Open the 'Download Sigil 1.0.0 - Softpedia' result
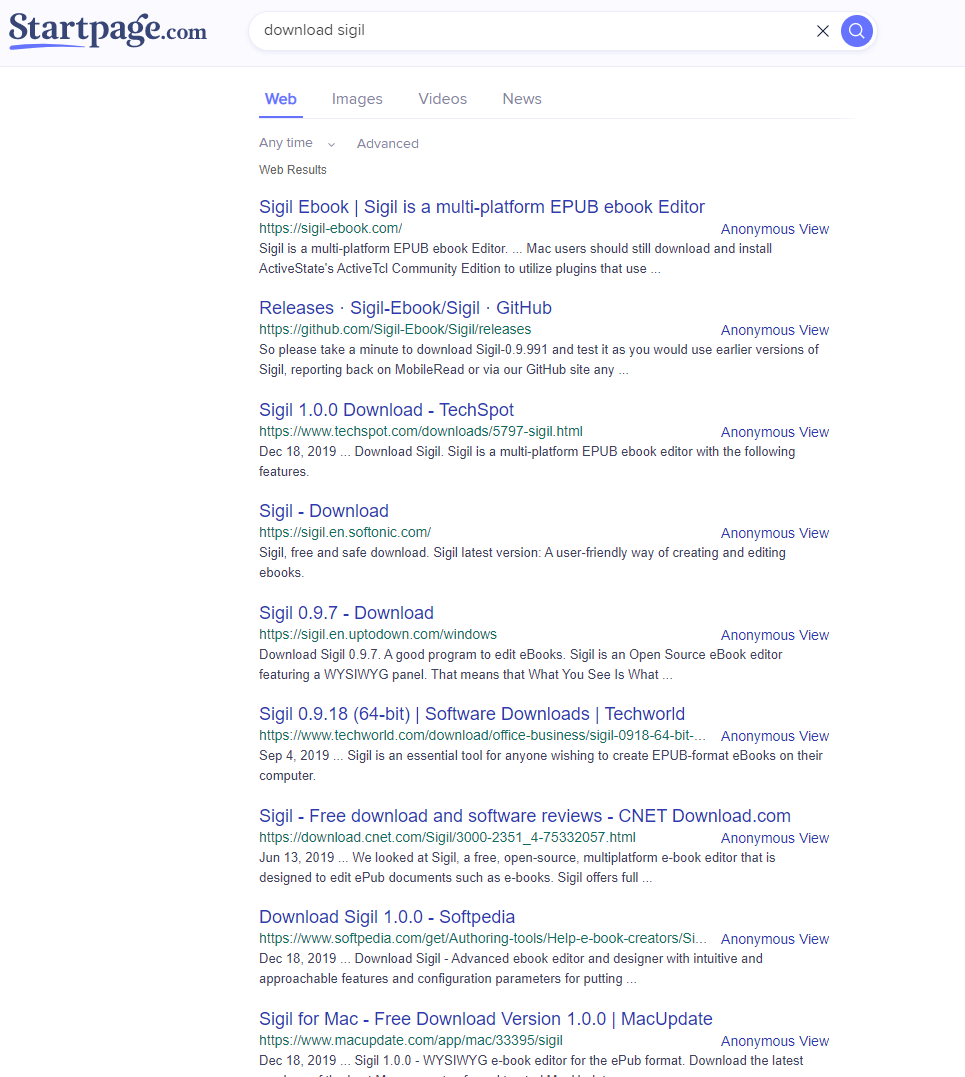Screen dimensions: 965x1077 click(x=387, y=917)
